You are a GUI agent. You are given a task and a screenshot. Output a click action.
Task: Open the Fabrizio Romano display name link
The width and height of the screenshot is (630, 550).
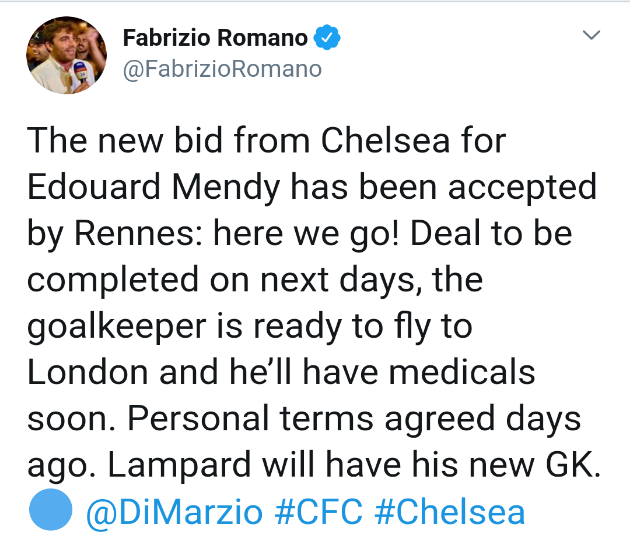point(214,39)
